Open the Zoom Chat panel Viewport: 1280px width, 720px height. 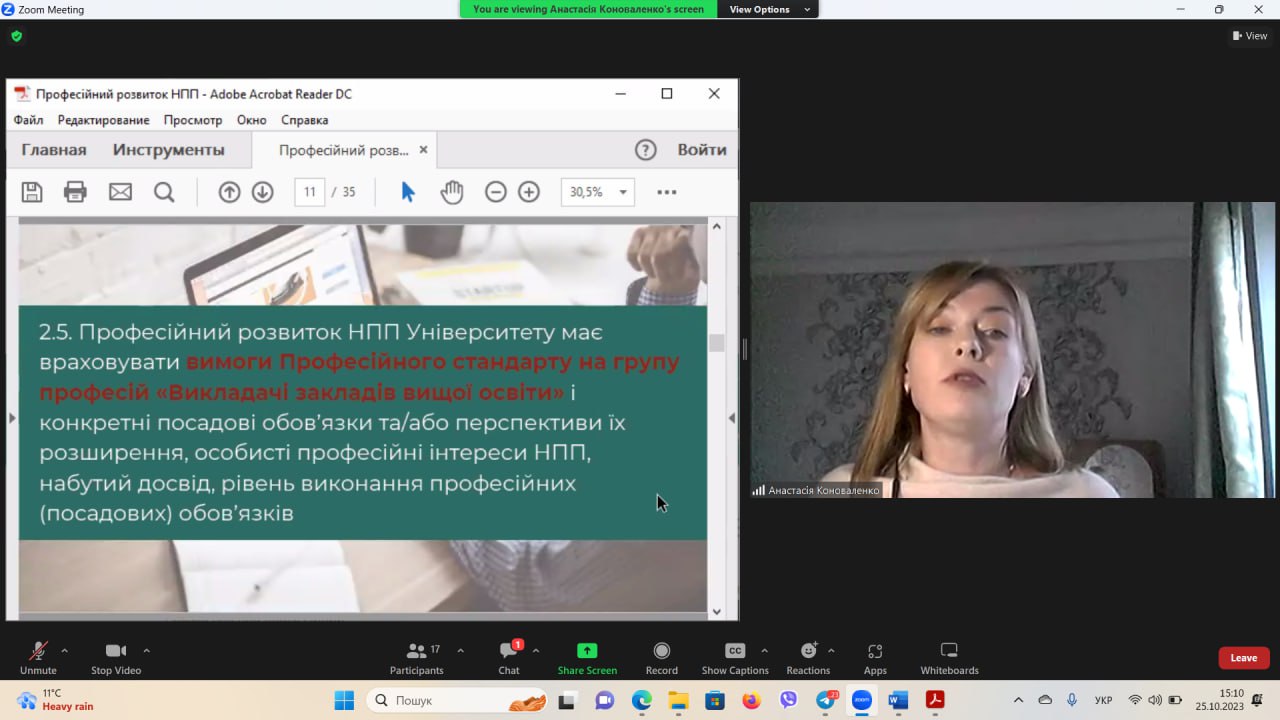pos(509,658)
